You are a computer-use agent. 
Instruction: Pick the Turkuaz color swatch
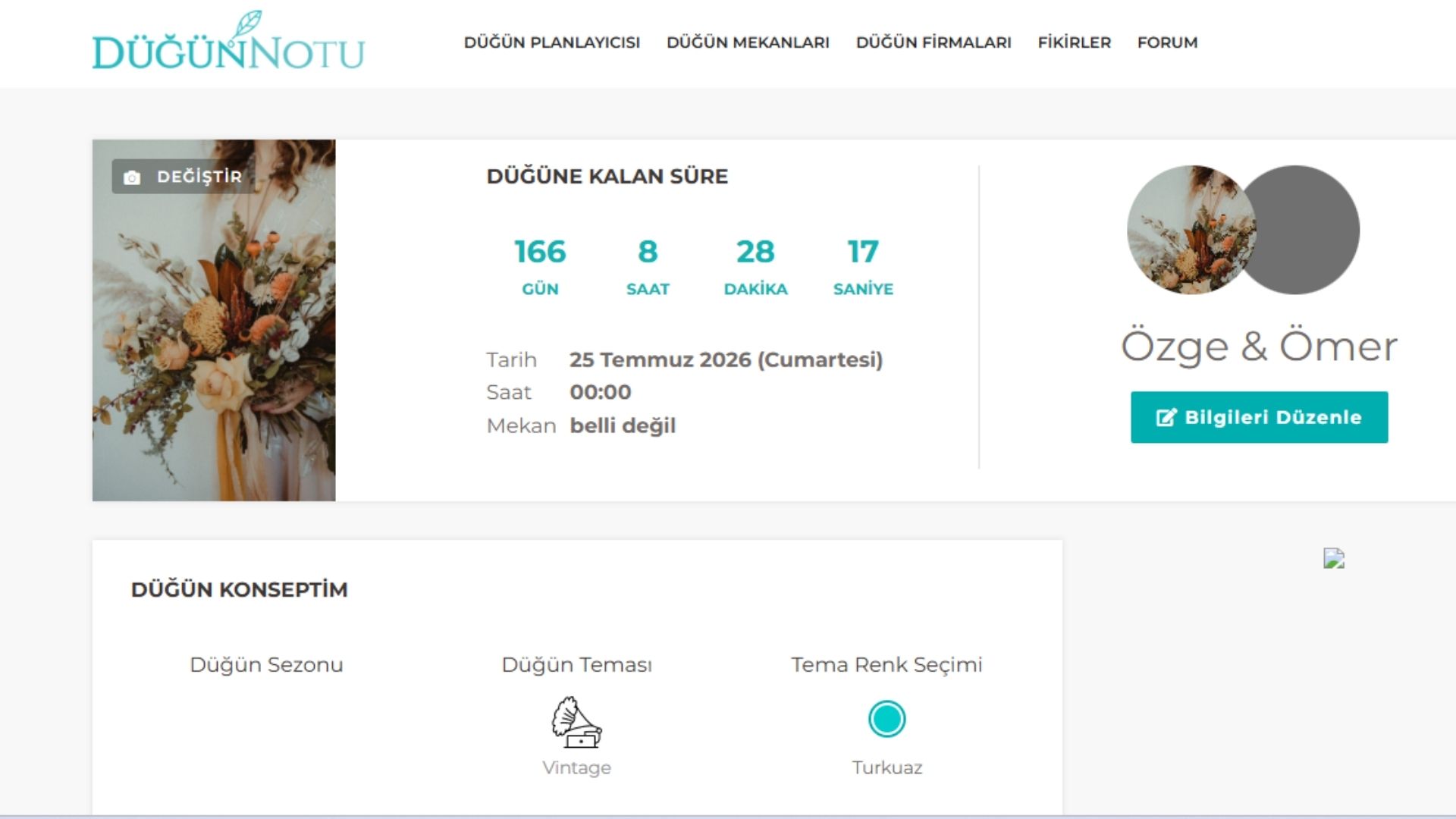[x=886, y=719]
